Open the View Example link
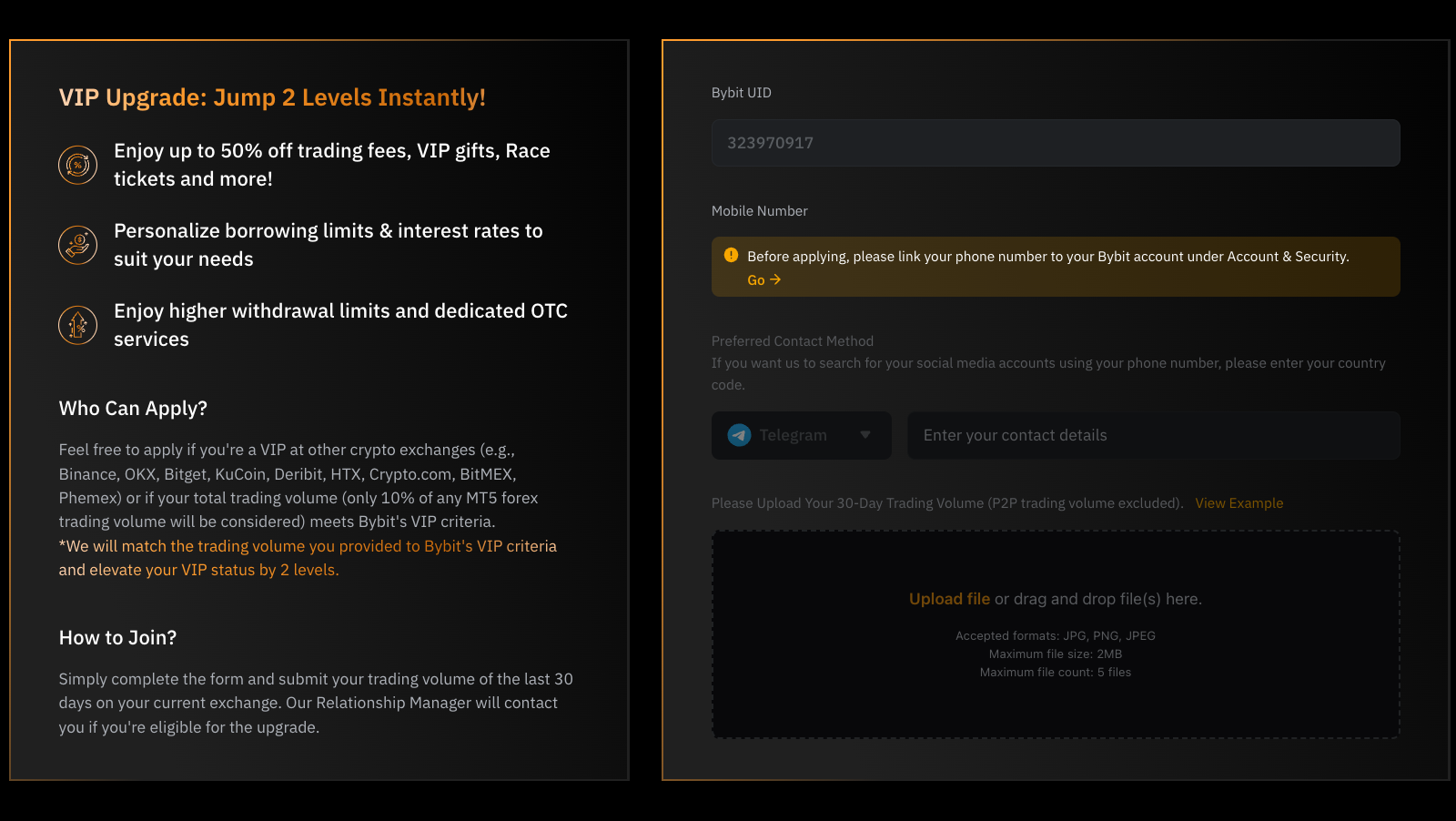1456x821 pixels. (1239, 503)
